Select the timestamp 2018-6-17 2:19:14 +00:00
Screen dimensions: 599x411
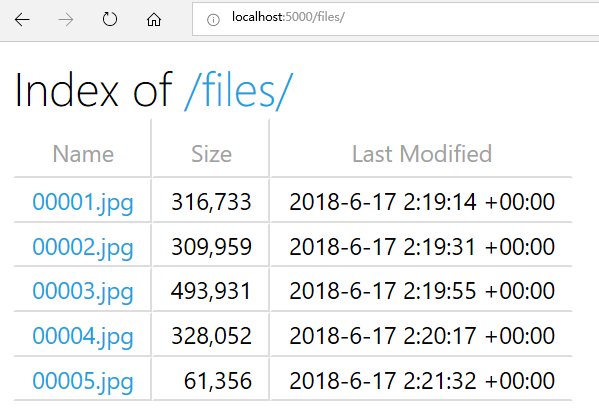click(422, 202)
